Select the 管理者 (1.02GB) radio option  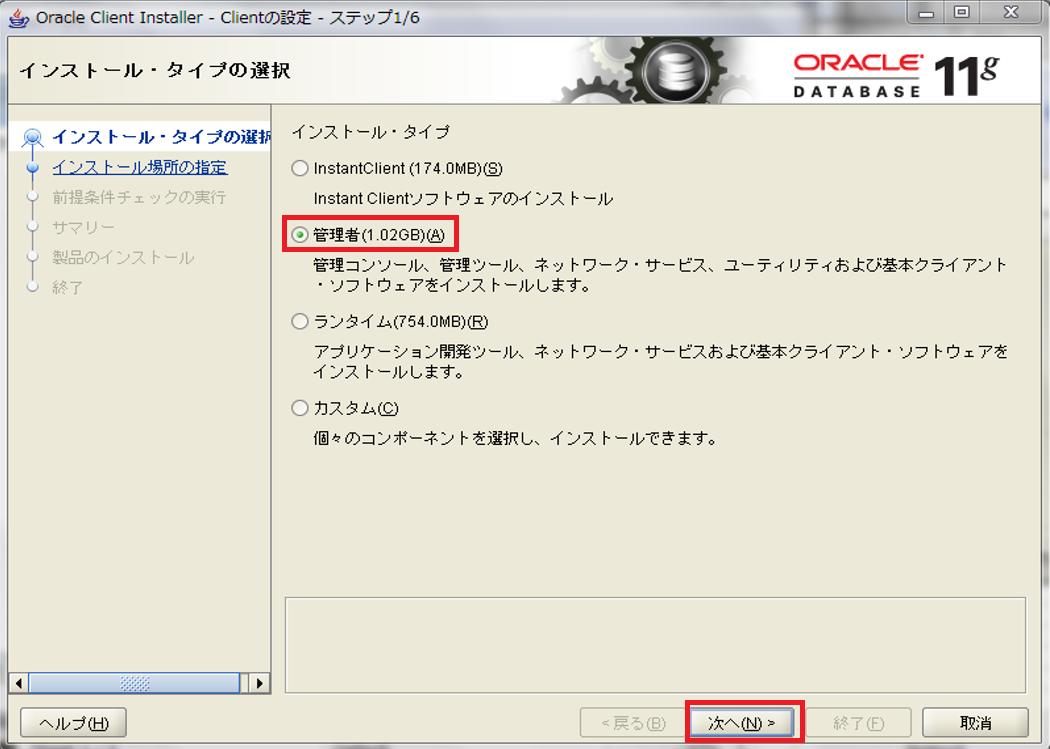(x=299, y=235)
